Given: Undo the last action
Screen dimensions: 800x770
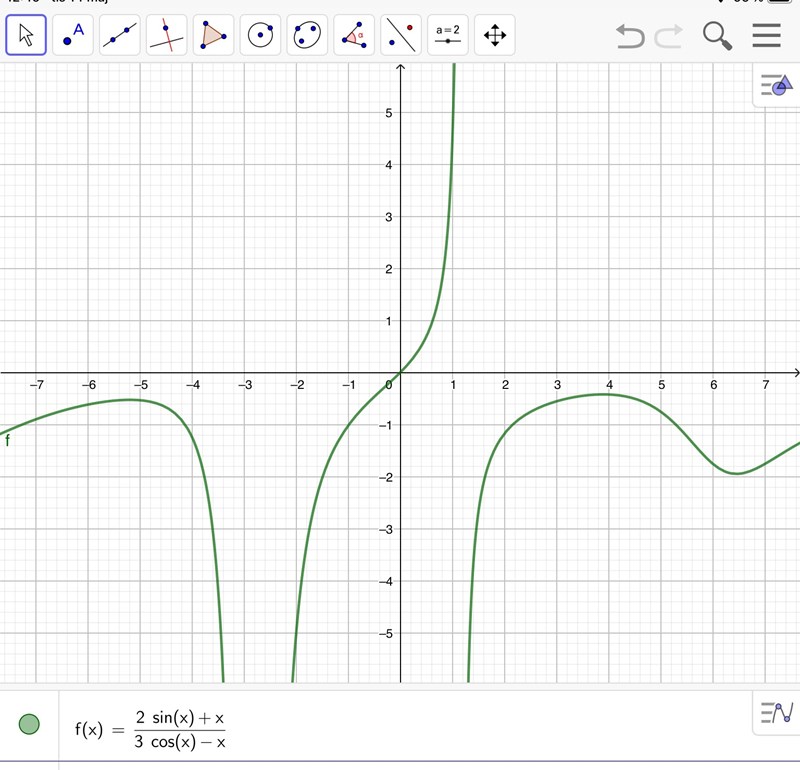Looking at the screenshot, I should click(x=630, y=37).
